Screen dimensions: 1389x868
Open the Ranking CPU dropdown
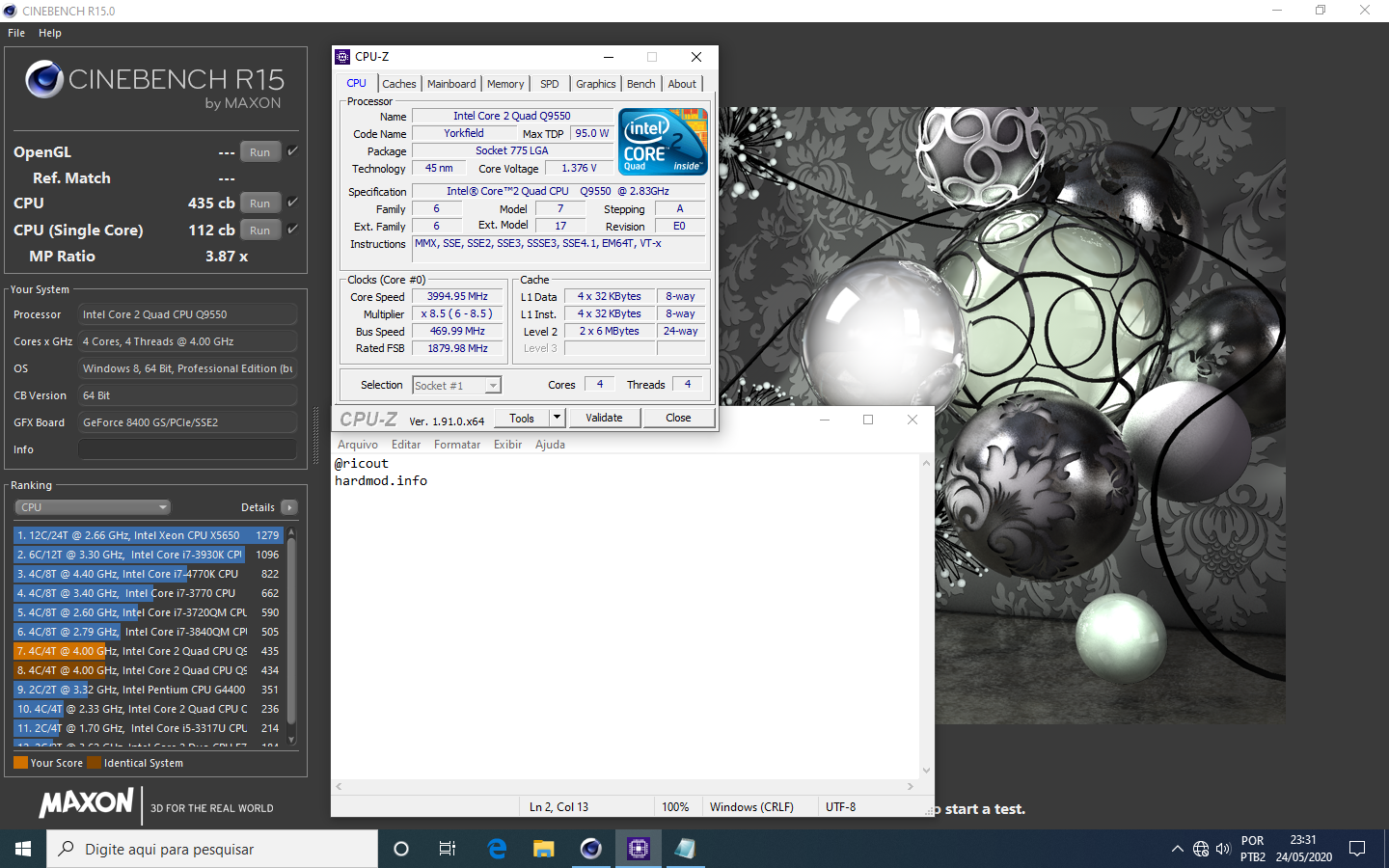tap(93, 507)
